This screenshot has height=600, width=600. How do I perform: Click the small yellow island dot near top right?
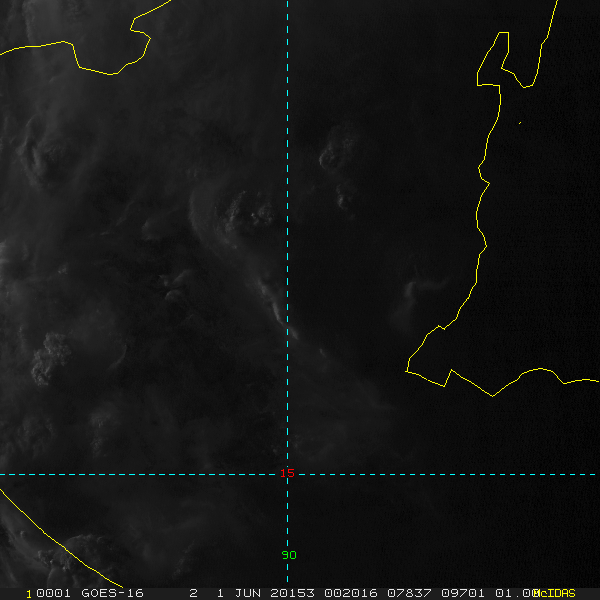pos(519,123)
